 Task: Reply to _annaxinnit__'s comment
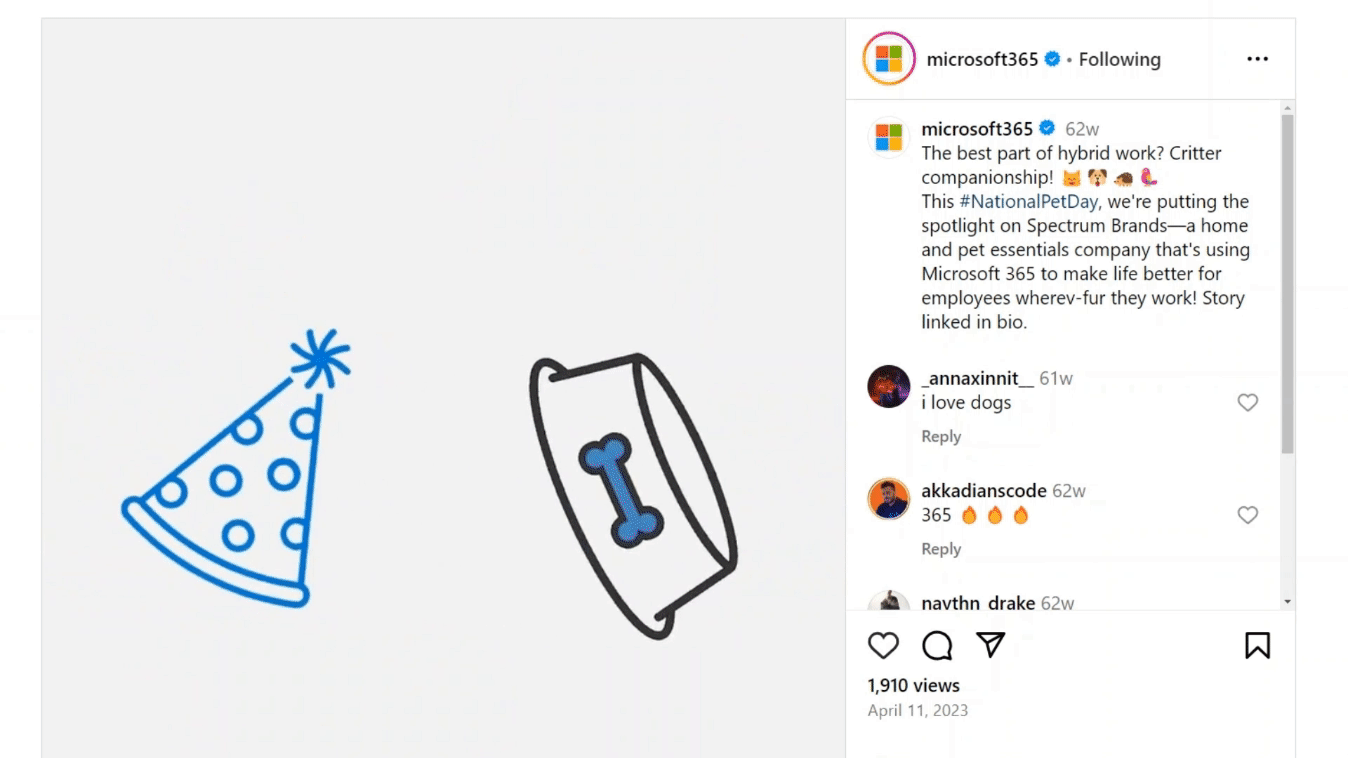(941, 436)
